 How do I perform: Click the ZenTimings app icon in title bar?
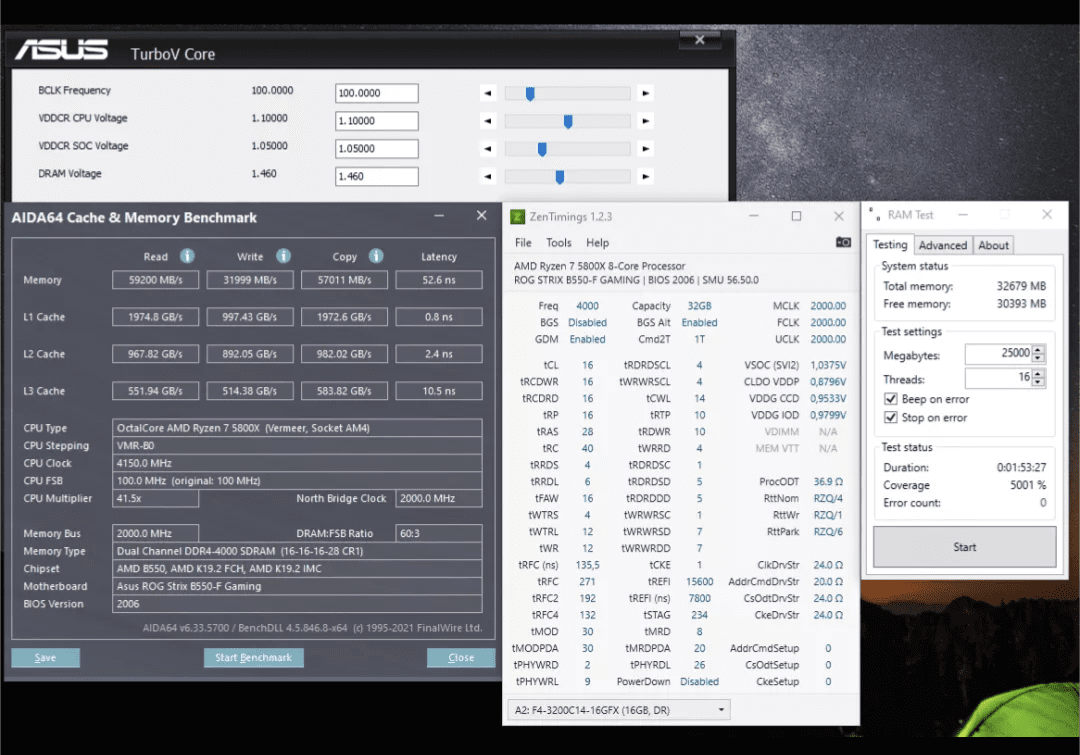point(517,217)
